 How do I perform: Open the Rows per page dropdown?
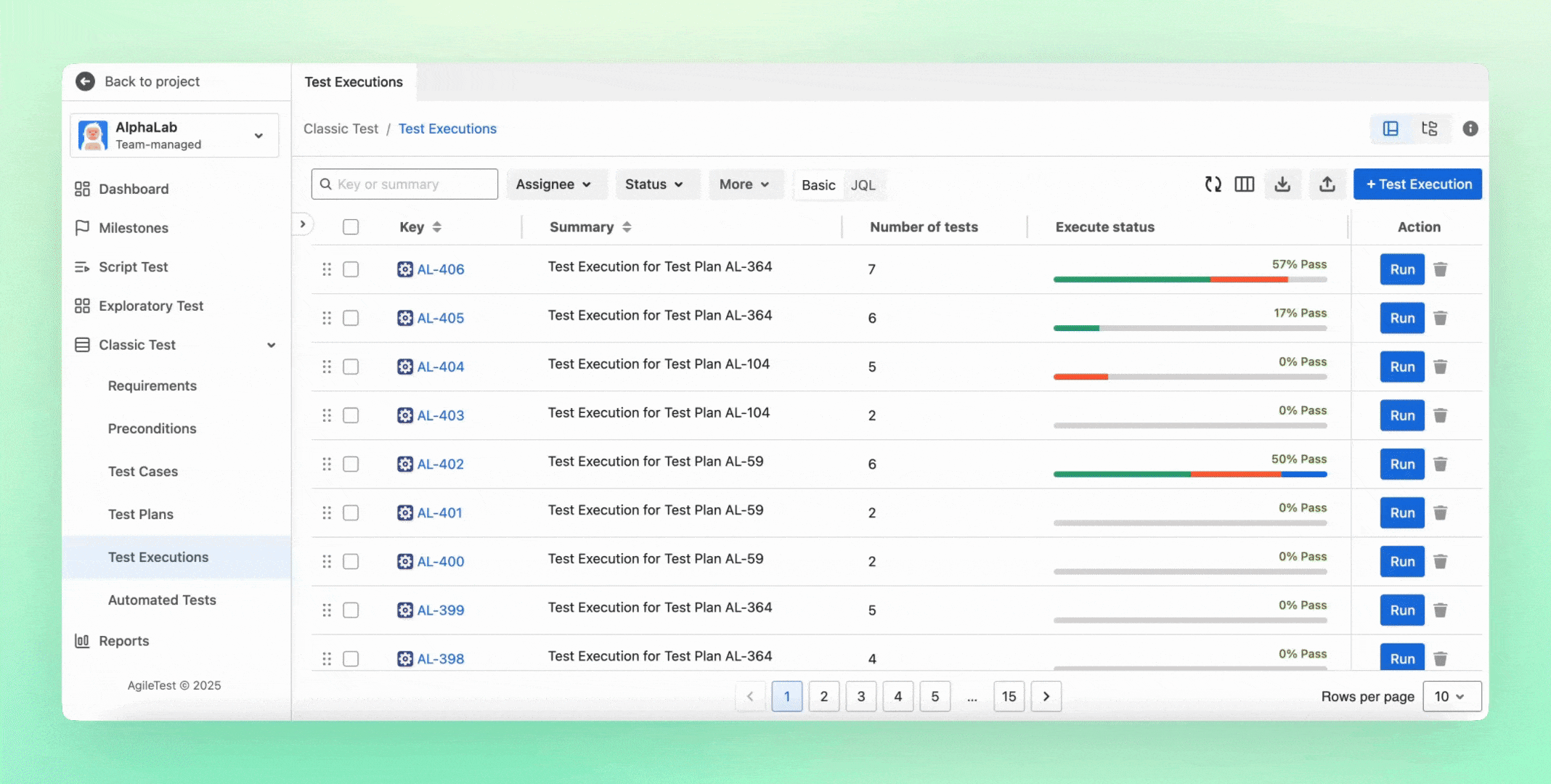click(x=1452, y=696)
